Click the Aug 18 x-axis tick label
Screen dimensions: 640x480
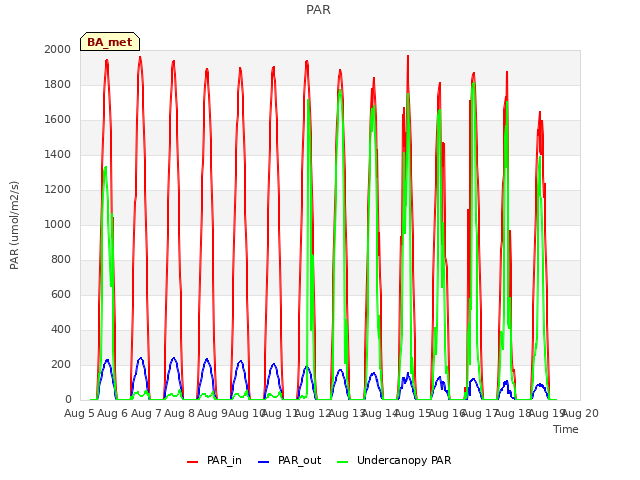[513, 413]
